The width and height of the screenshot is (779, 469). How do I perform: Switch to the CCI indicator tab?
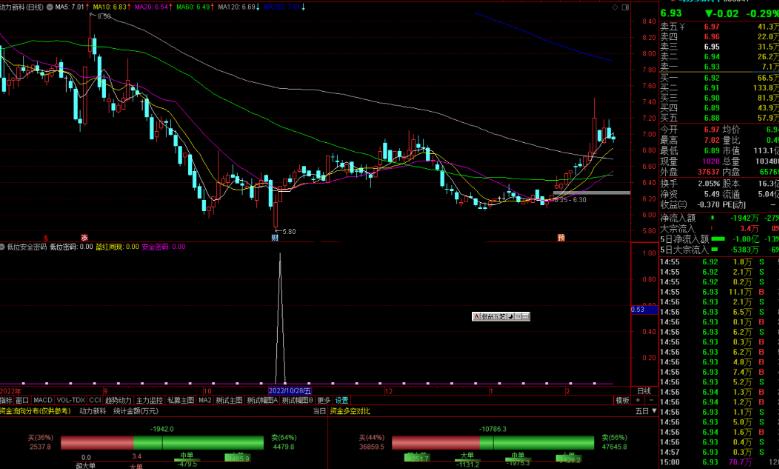[x=95, y=400]
